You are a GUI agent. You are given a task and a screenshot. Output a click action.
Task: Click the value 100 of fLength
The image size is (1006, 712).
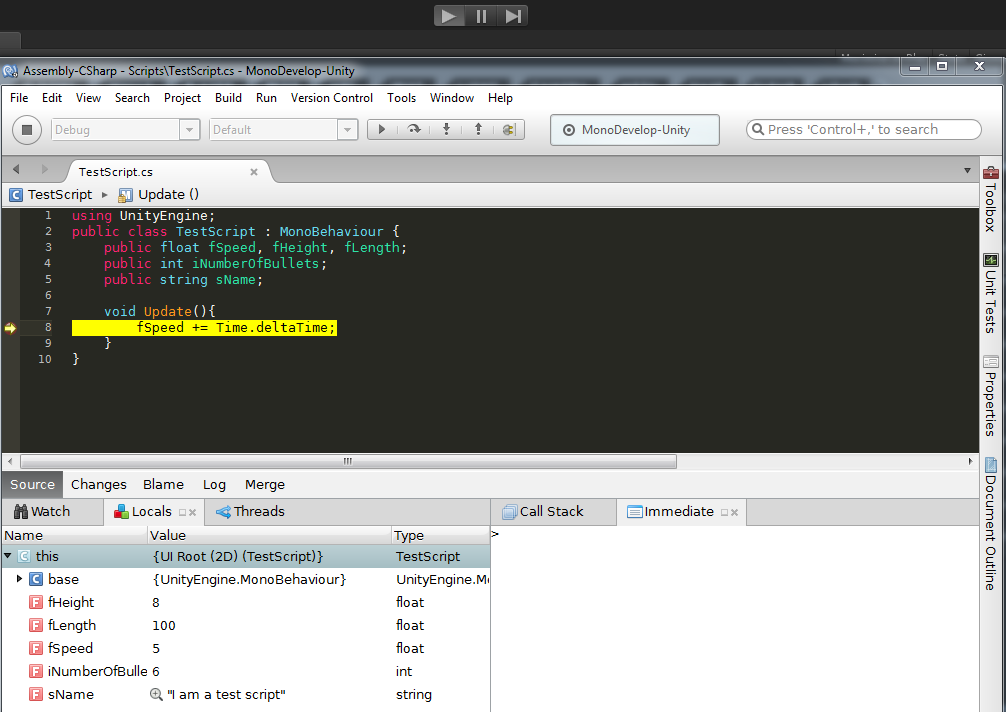164,625
